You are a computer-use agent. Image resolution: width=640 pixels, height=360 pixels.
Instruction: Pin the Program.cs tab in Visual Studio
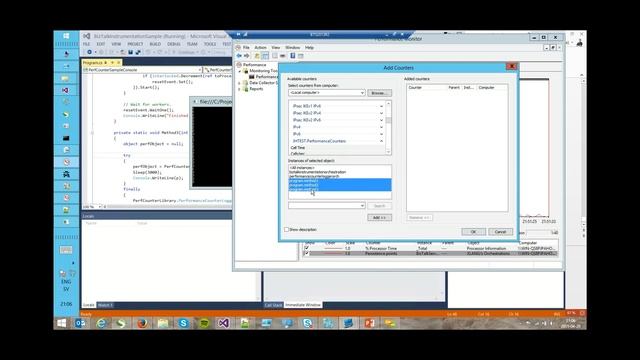click(112, 63)
